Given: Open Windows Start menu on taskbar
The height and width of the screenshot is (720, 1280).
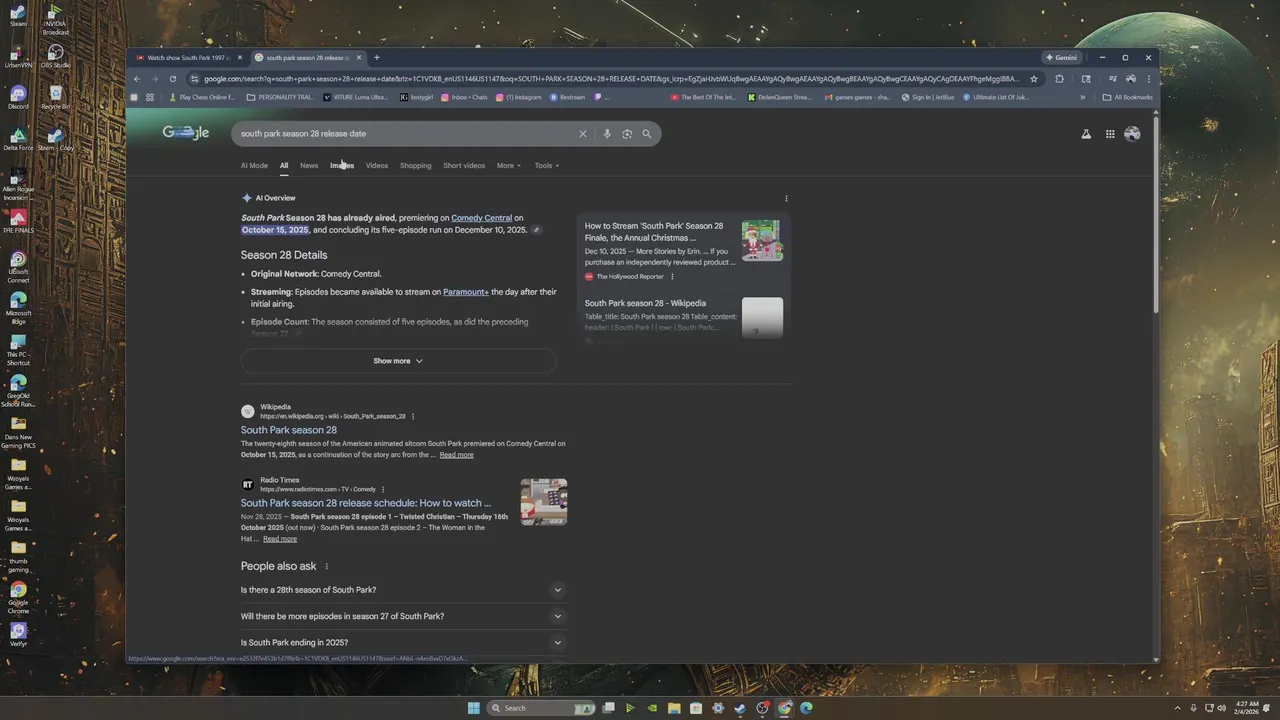Looking at the screenshot, I should tap(474, 708).
